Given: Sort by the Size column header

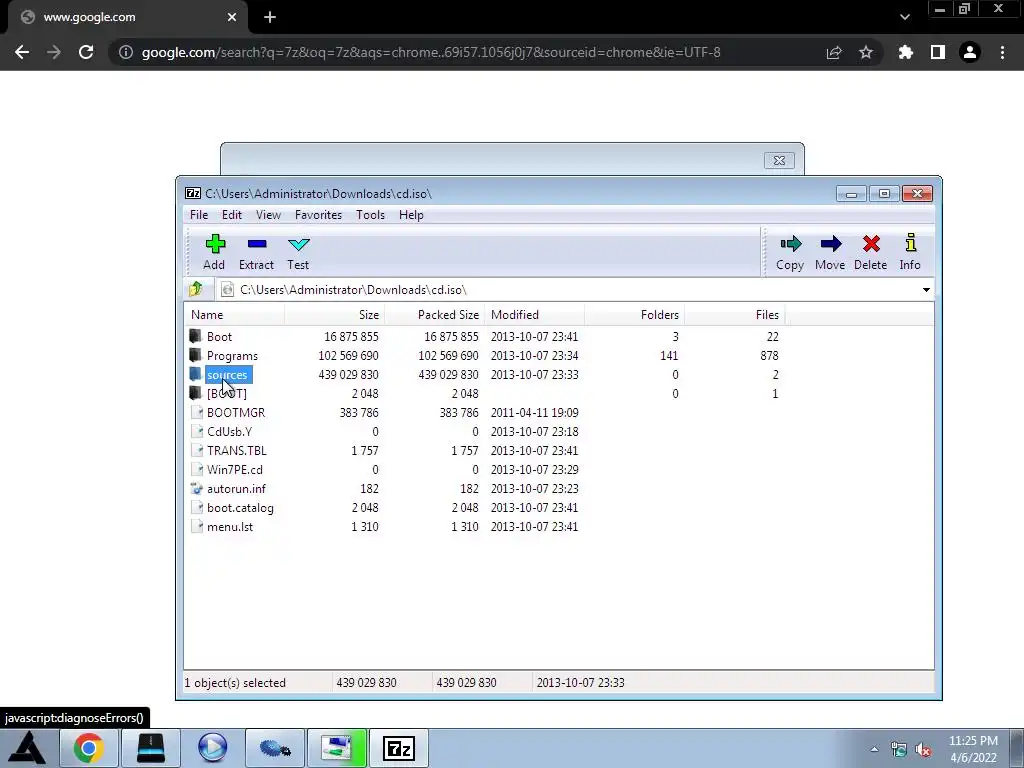Looking at the screenshot, I should coord(334,315).
